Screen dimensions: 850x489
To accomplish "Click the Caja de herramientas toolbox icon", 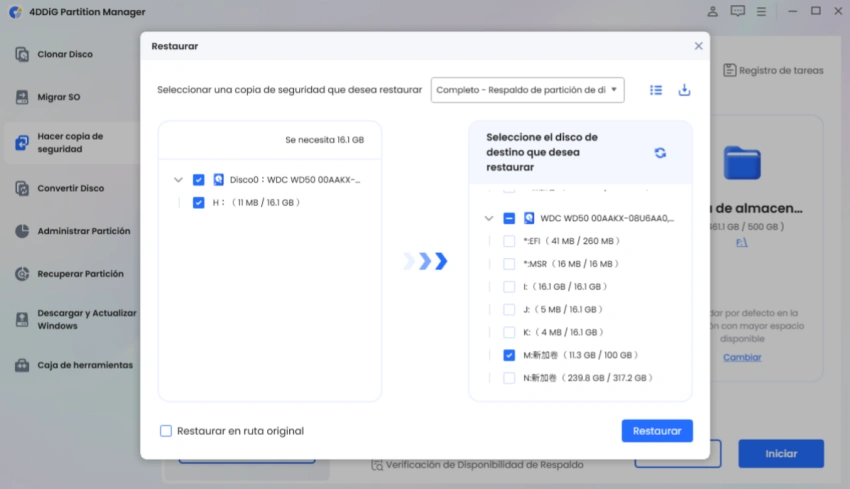I will pyautogui.click(x=22, y=365).
